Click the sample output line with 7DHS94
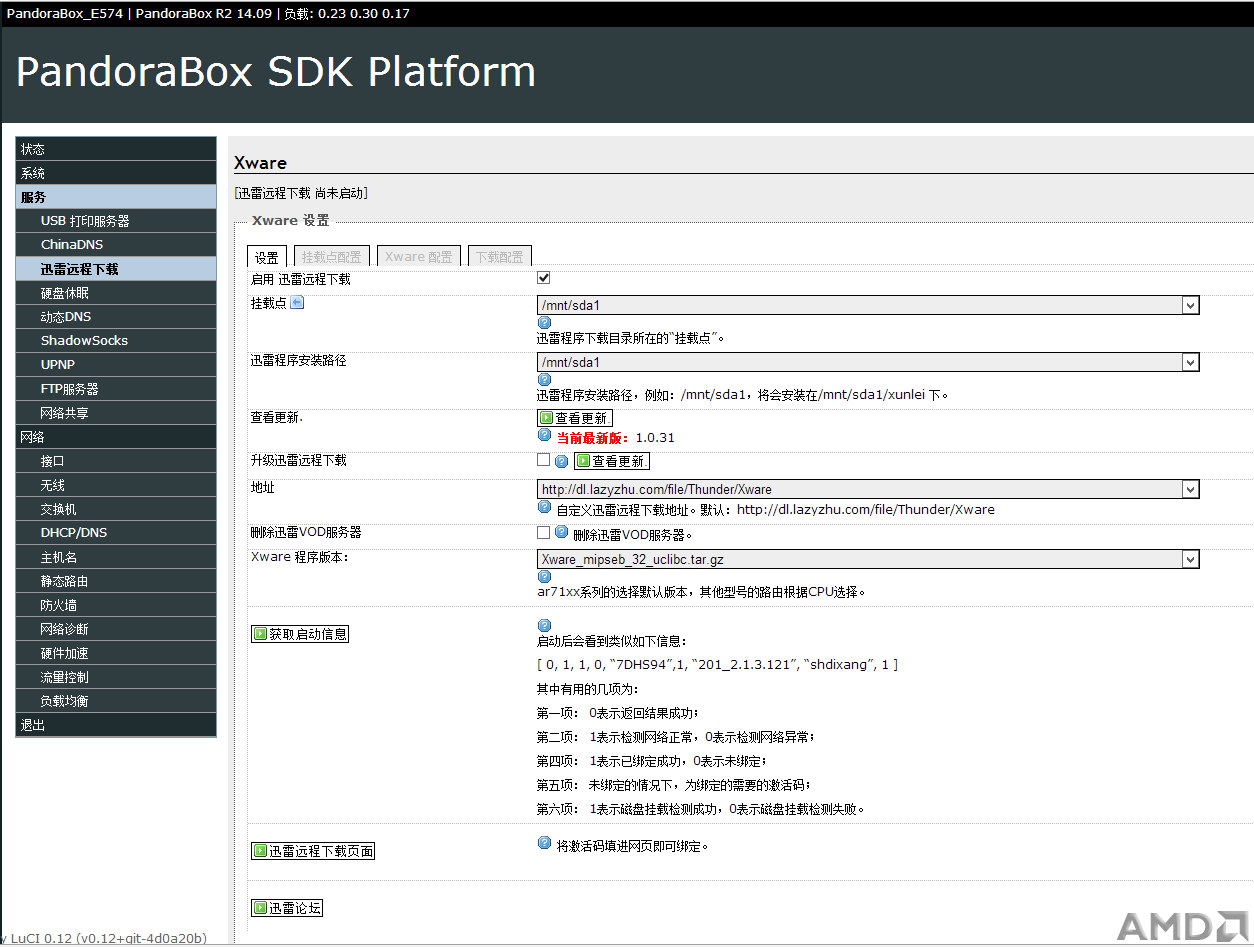Image resolution: width=1254 pixels, height=947 pixels. coord(717,664)
